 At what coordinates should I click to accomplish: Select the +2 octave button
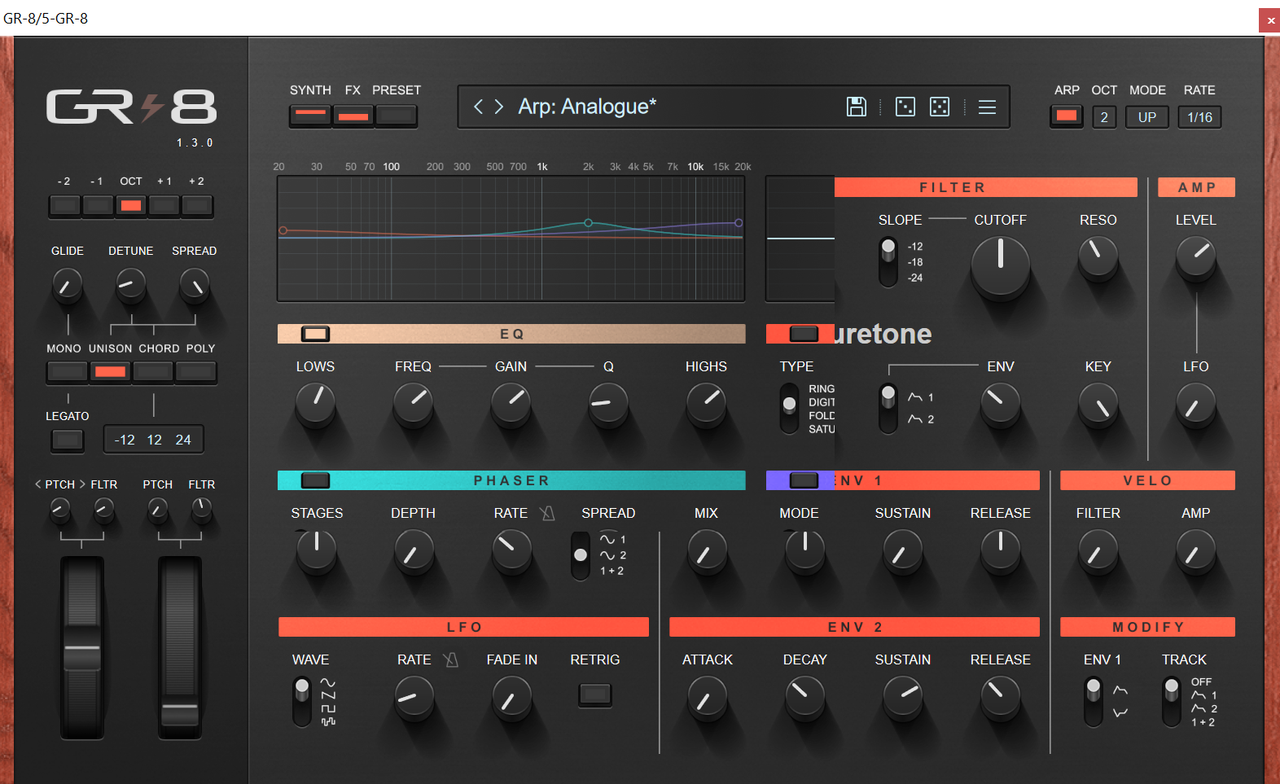pos(197,206)
